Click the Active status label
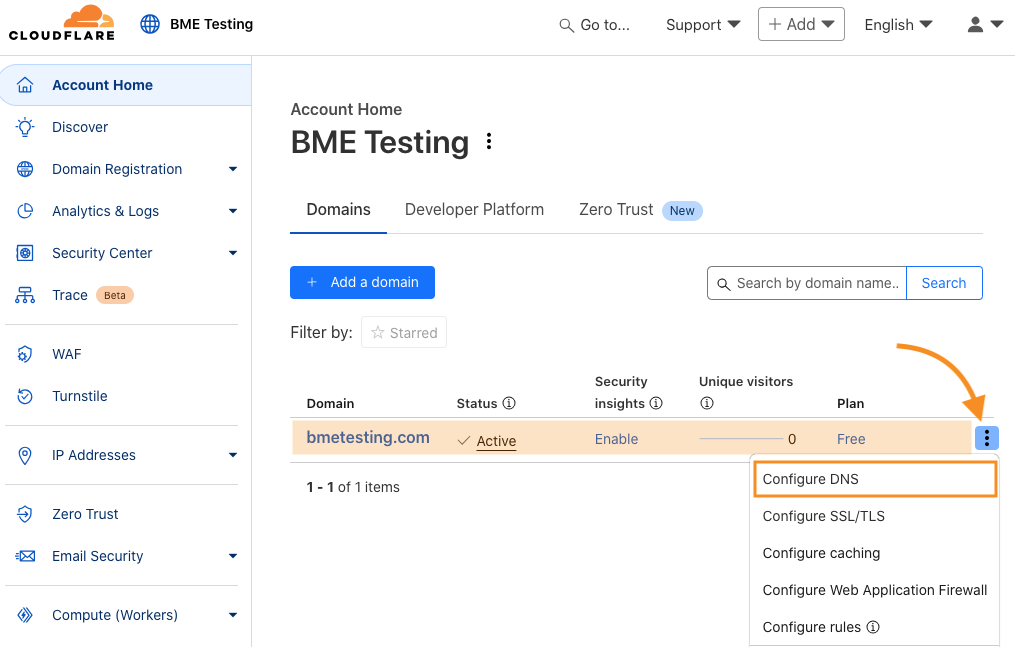The width and height of the screenshot is (1015, 647). click(x=496, y=441)
